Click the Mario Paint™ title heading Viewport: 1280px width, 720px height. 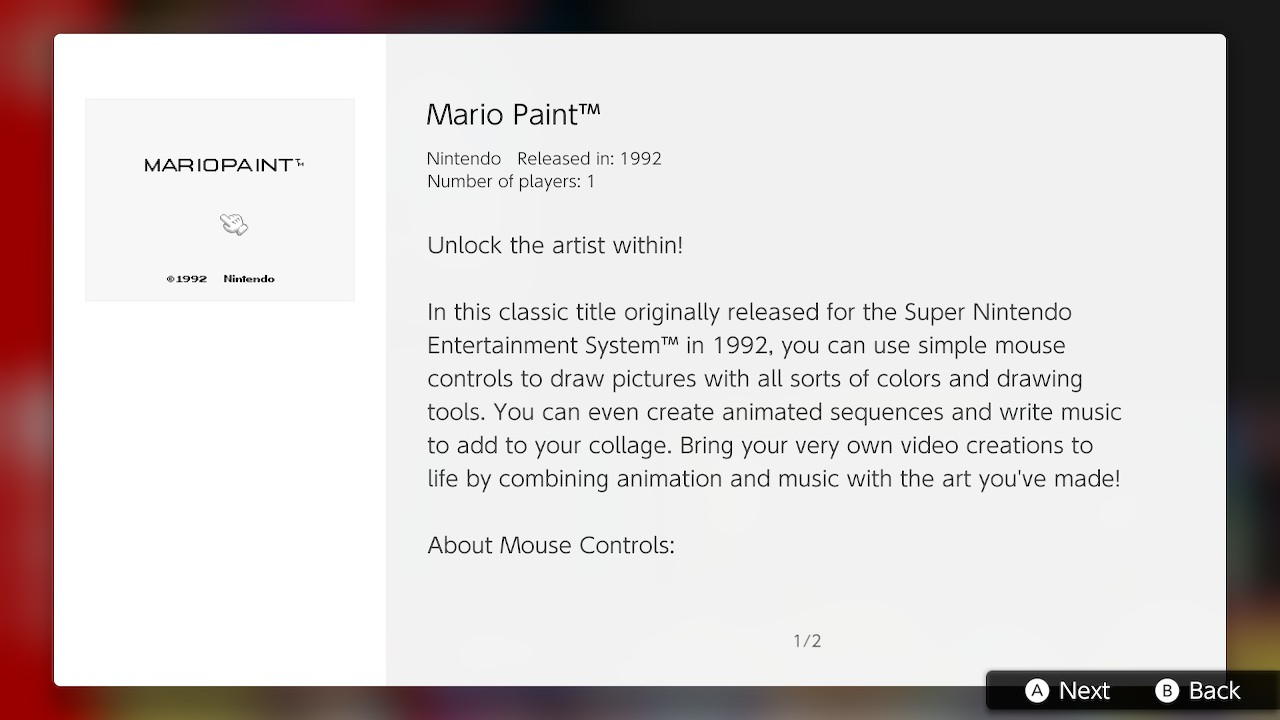coord(513,114)
